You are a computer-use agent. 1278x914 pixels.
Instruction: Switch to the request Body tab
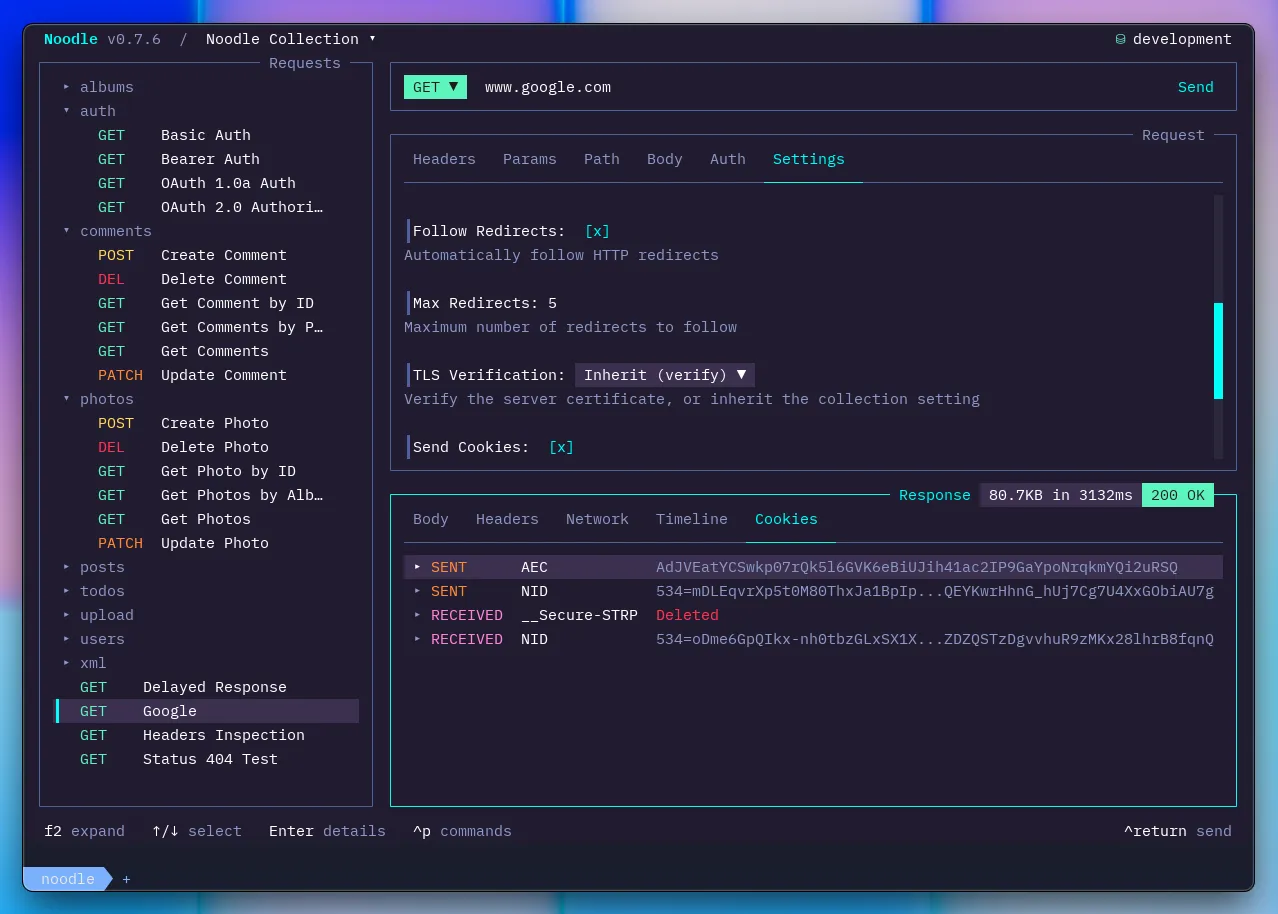click(665, 159)
